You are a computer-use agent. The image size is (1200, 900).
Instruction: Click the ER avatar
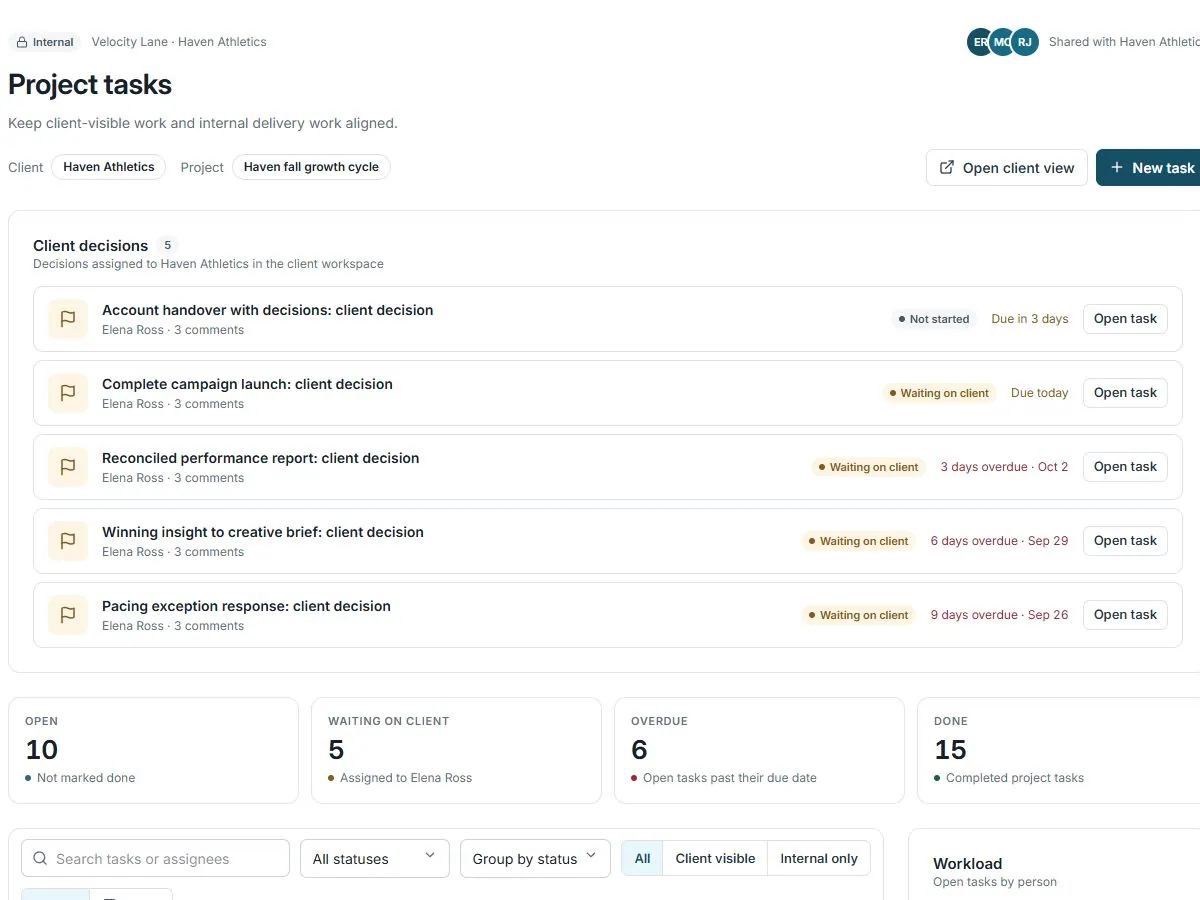[x=980, y=42]
